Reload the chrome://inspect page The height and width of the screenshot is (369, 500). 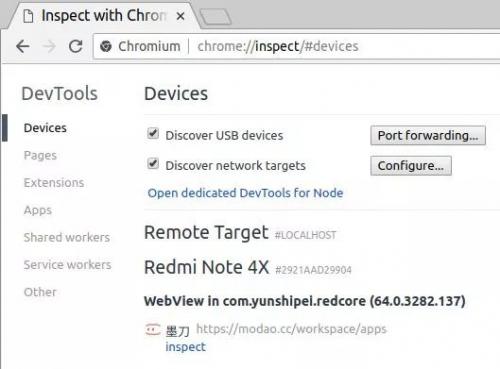point(76,46)
